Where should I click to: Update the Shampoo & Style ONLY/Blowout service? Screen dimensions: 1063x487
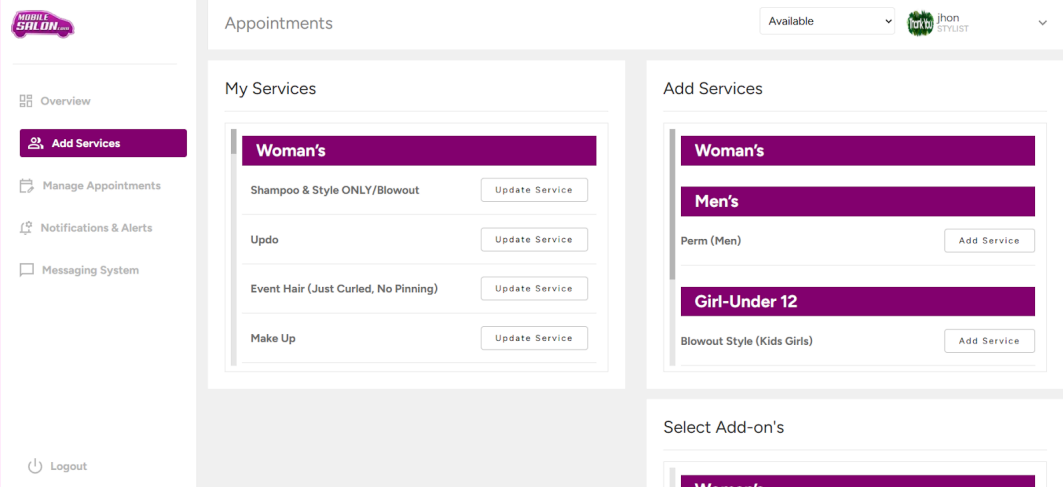[534, 190]
